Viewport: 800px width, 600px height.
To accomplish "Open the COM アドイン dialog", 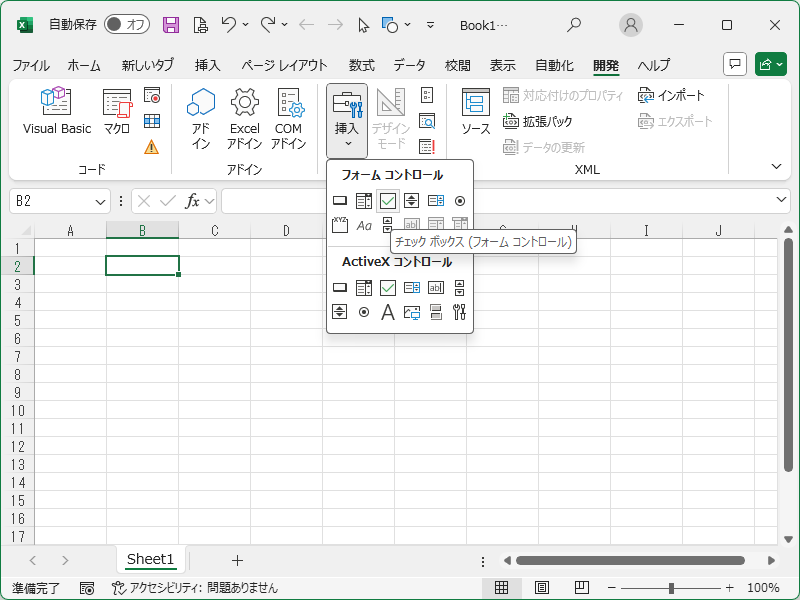I will [x=288, y=118].
